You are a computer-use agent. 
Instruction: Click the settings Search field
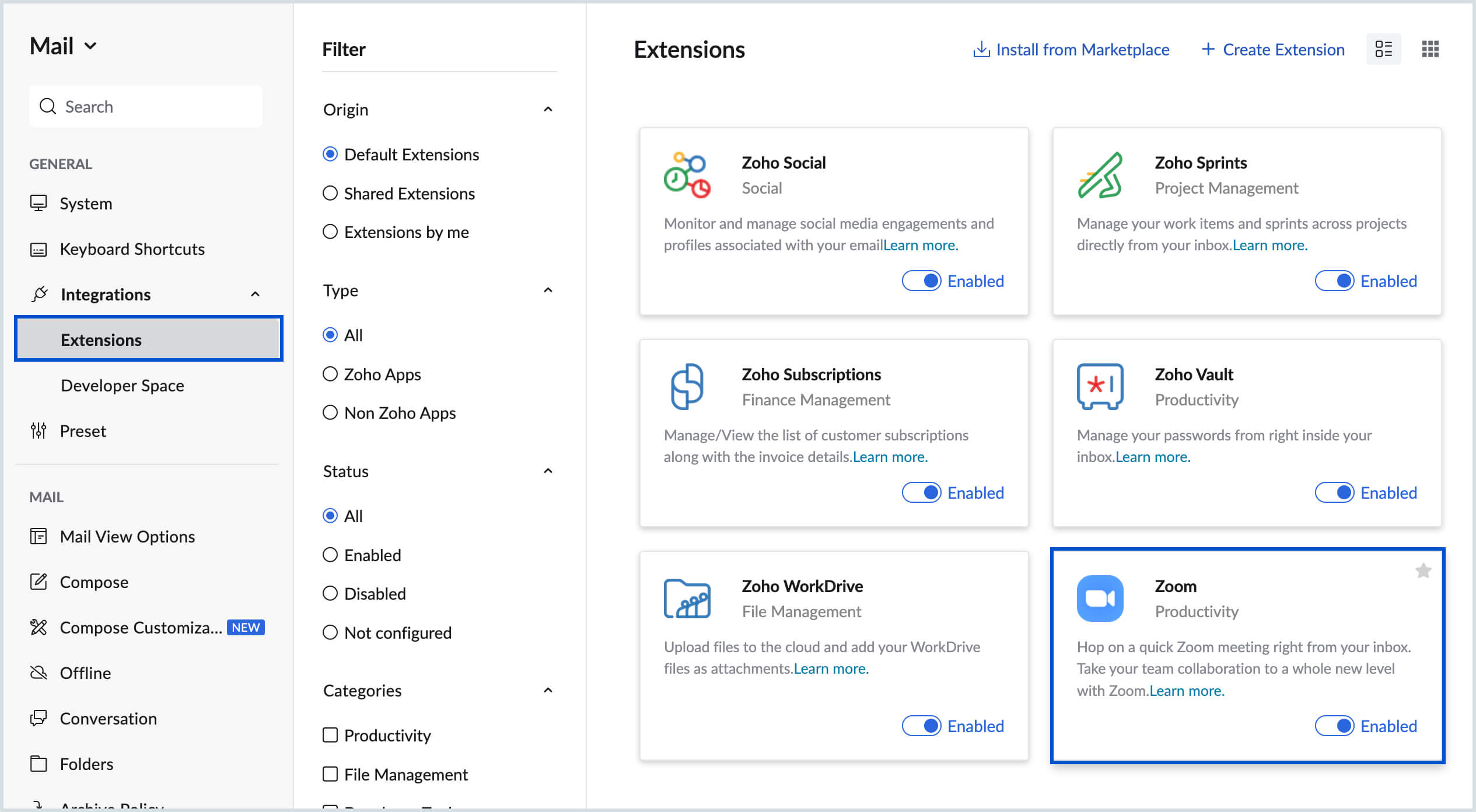click(146, 107)
